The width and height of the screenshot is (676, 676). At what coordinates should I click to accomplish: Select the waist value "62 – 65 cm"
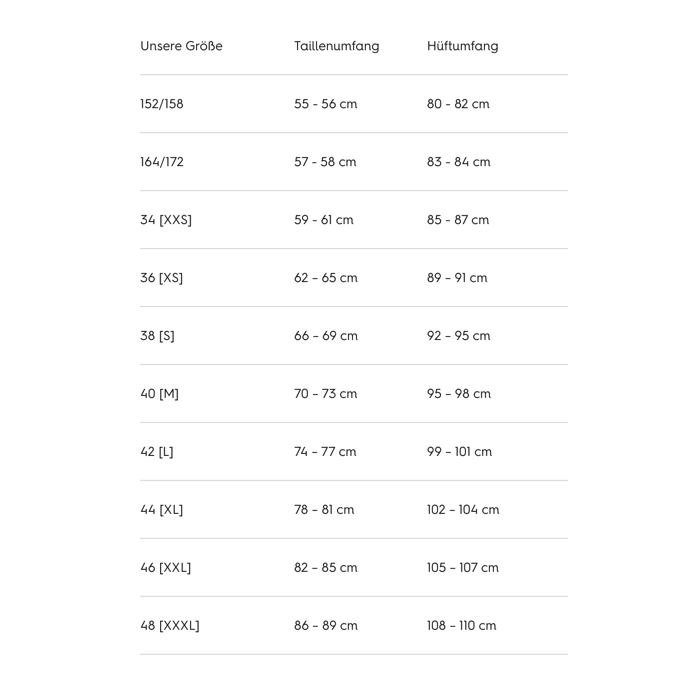[x=325, y=278]
